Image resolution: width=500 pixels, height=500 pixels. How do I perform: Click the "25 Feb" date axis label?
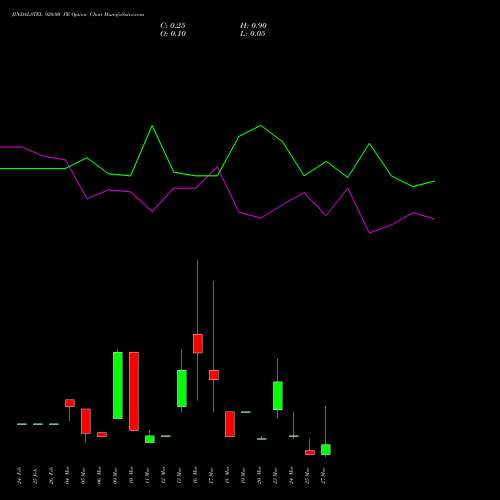[x=35, y=475]
